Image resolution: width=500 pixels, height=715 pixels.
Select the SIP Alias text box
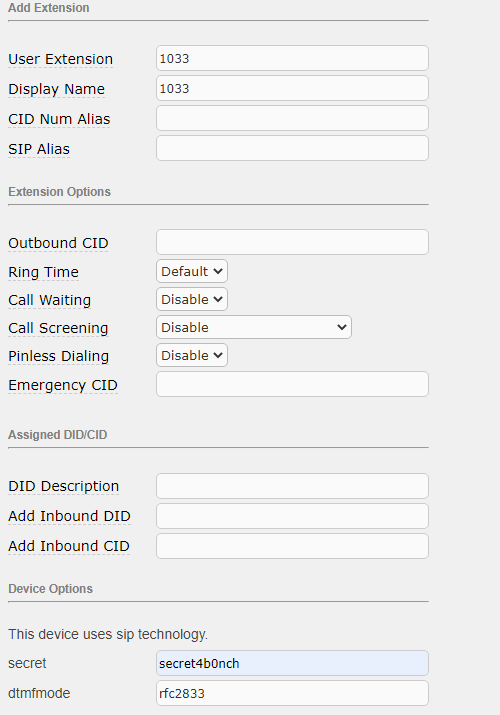(x=292, y=148)
